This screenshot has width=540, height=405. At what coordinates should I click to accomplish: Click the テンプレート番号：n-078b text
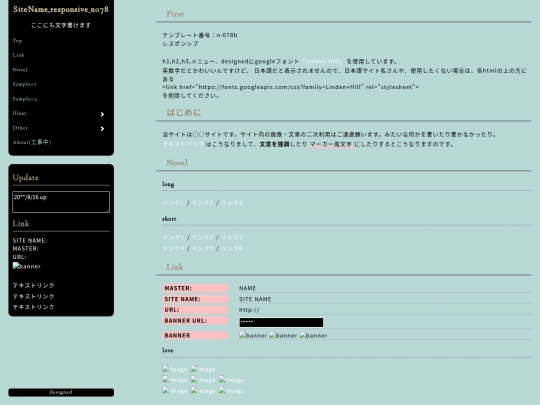[200, 35]
